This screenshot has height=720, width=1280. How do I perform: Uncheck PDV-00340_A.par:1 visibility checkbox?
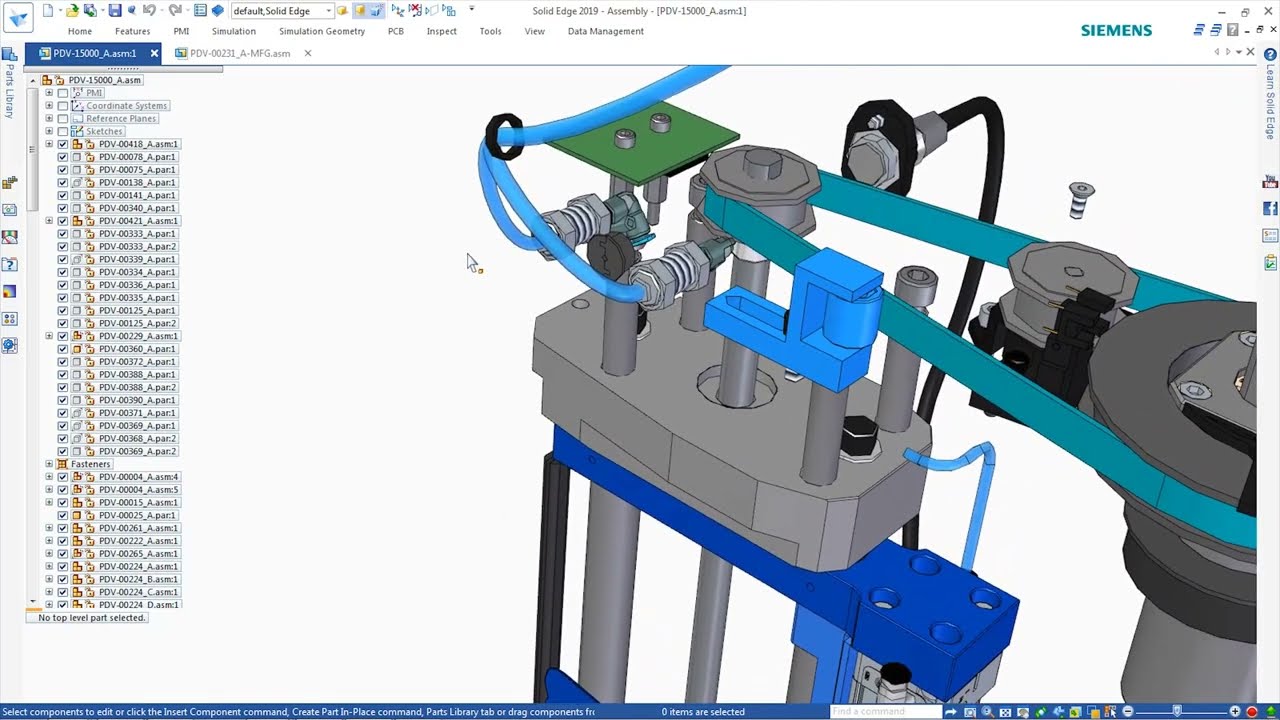click(x=63, y=208)
